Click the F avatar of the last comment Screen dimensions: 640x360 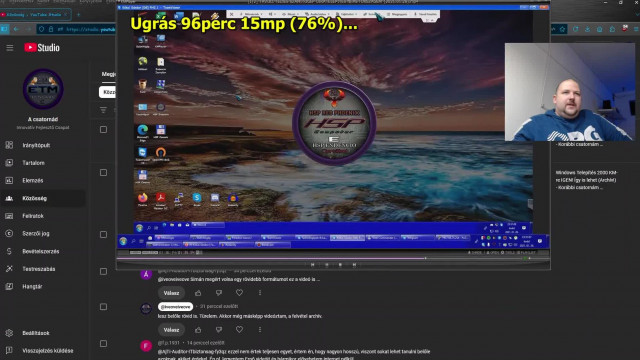(x=146, y=346)
